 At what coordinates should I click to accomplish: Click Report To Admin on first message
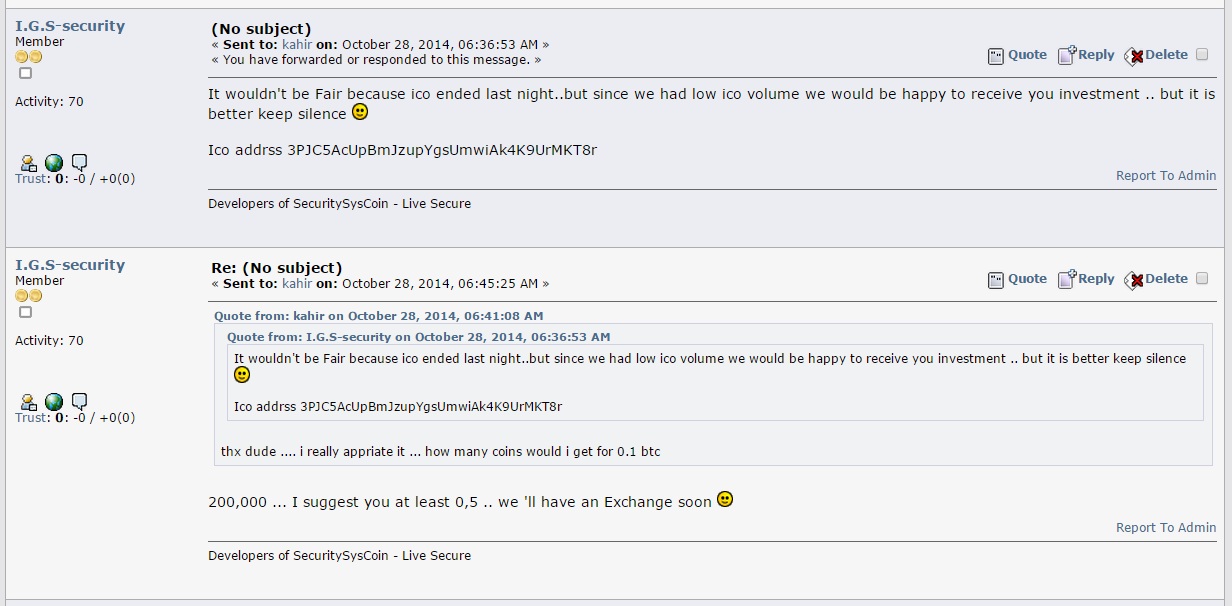1166,176
